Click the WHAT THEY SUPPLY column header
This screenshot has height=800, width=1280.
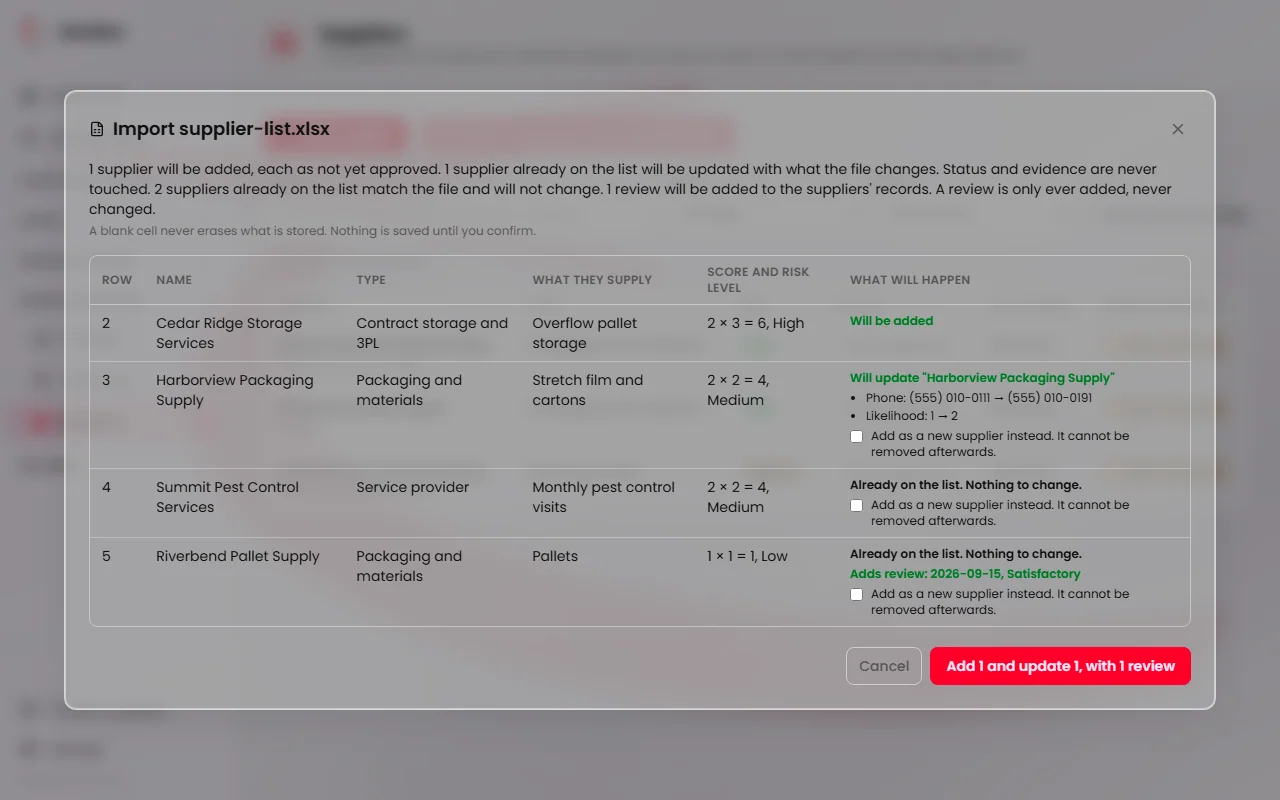(592, 280)
